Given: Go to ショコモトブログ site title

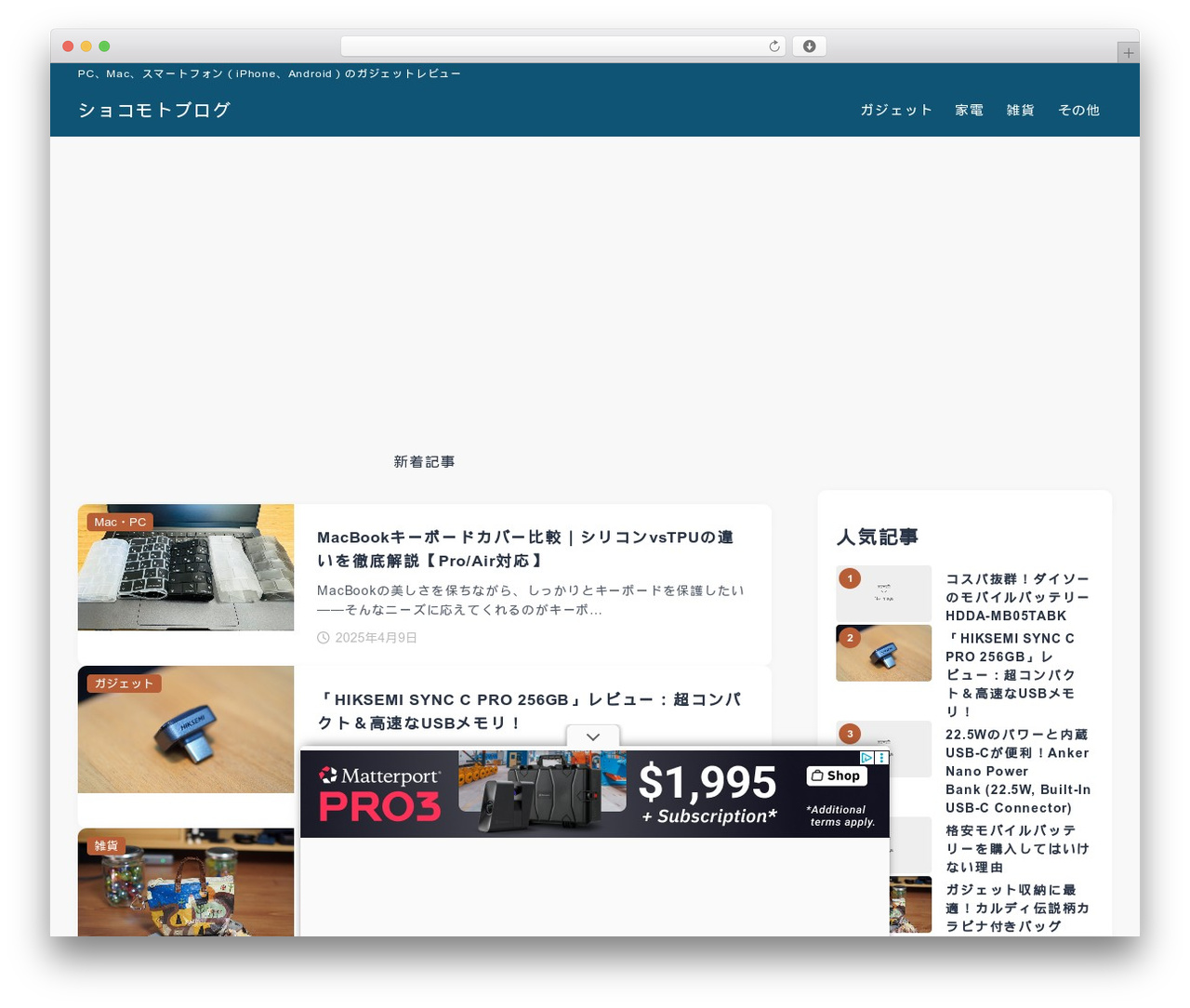Looking at the screenshot, I should coord(154,110).
